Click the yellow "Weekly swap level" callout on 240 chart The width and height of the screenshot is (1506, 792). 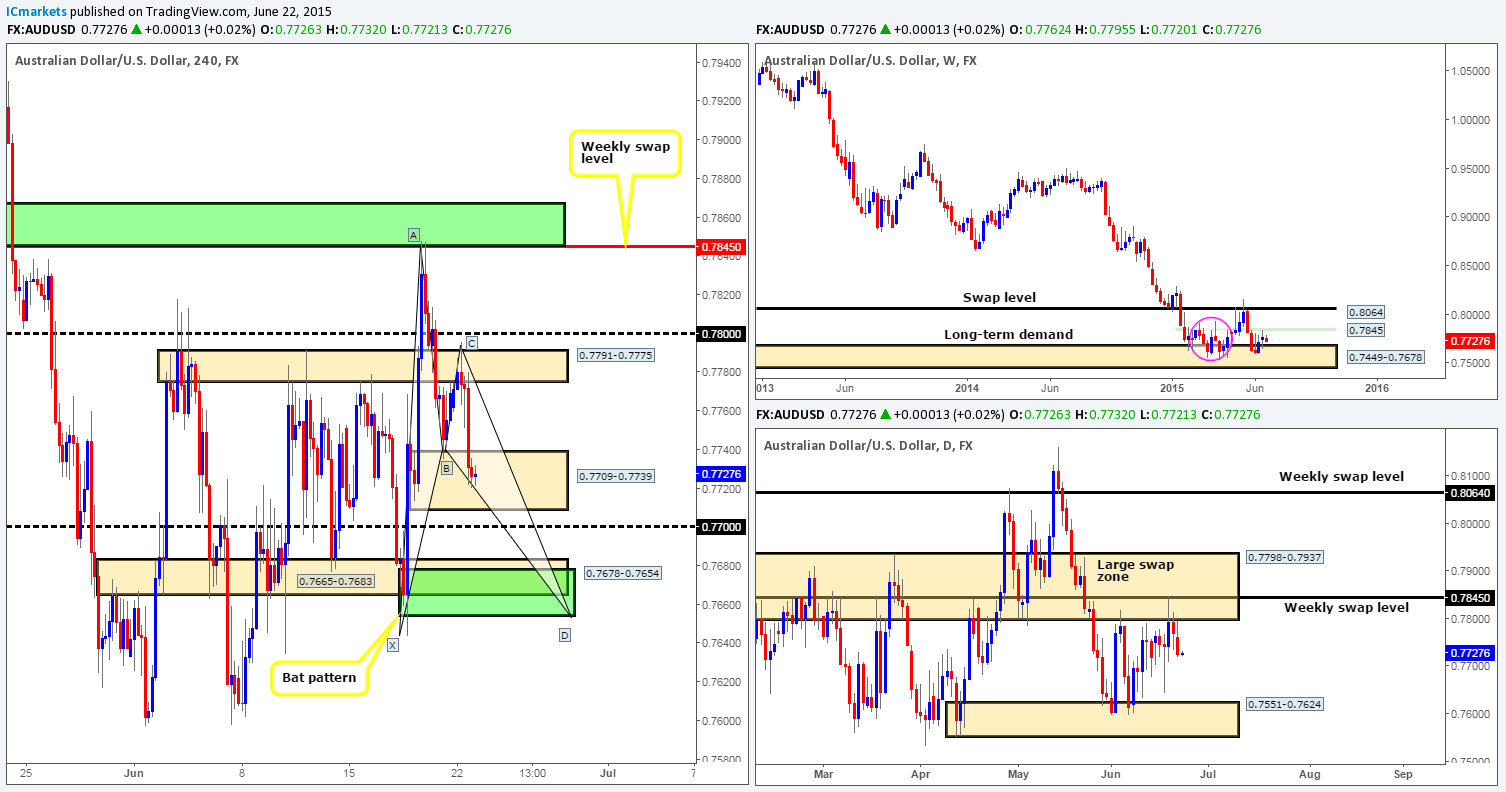coord(626,153)
